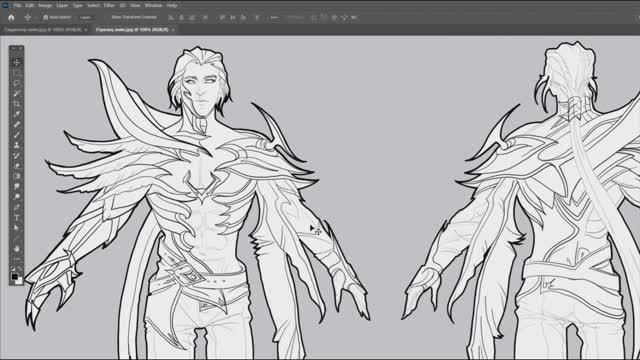Screen dimensions: 640x360
Task: Click the Show Transform Controls option
Action: click(134, 18)
